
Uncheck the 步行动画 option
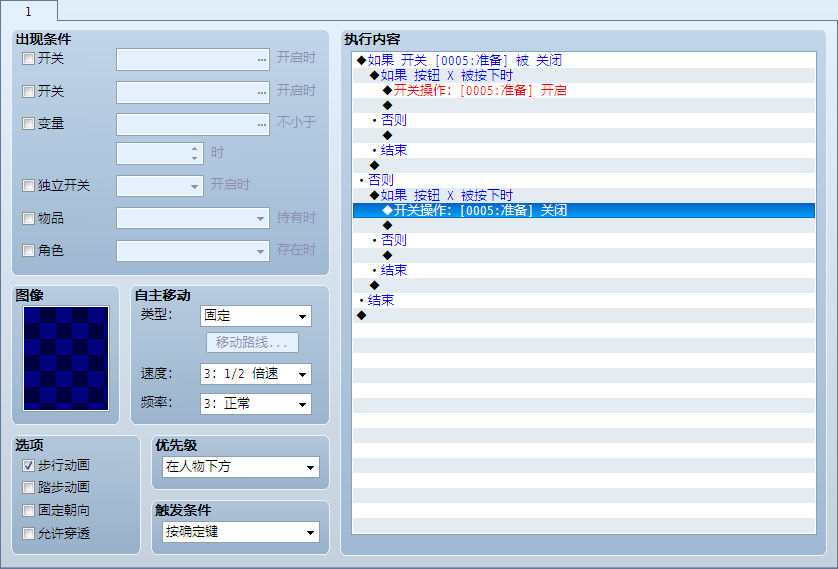point(28,465)
